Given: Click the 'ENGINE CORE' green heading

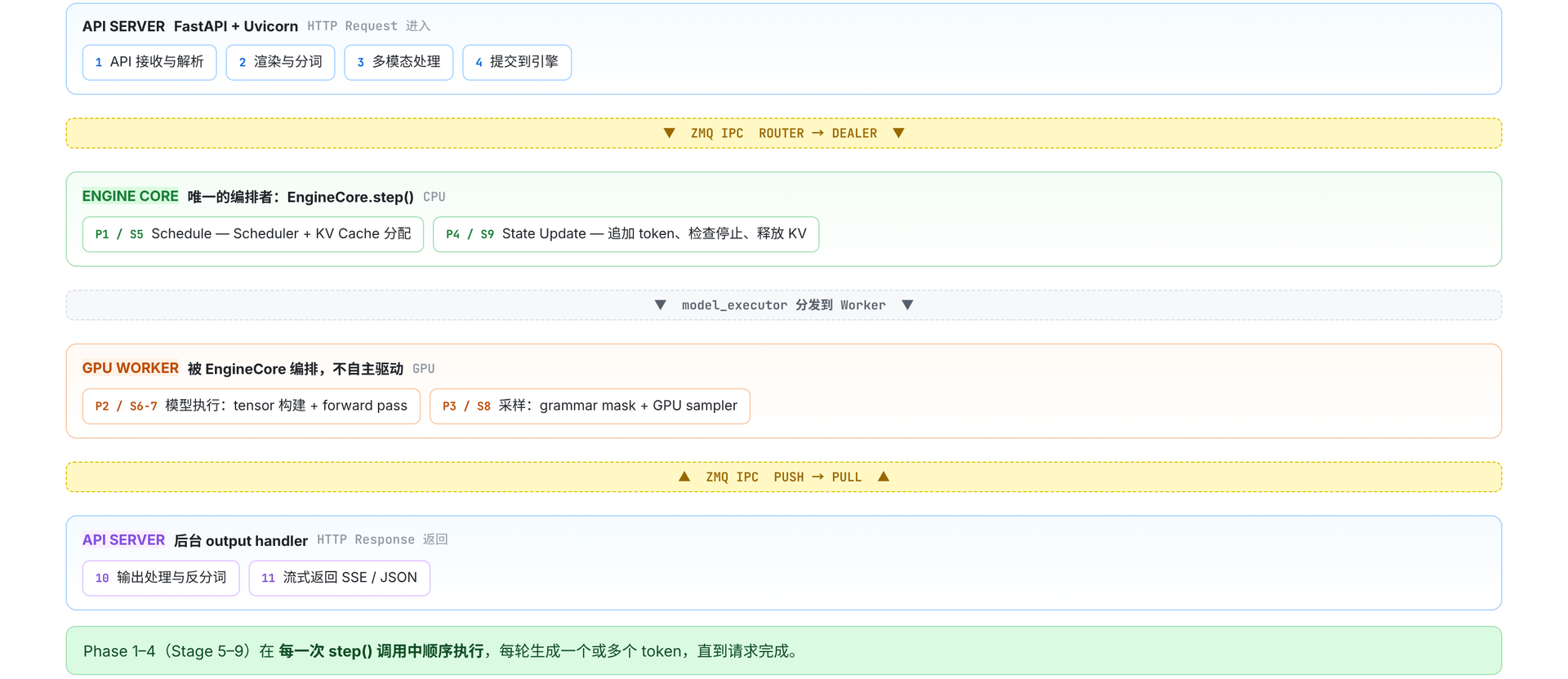Looking at the screenshot, I should click(x=130, y=197).
